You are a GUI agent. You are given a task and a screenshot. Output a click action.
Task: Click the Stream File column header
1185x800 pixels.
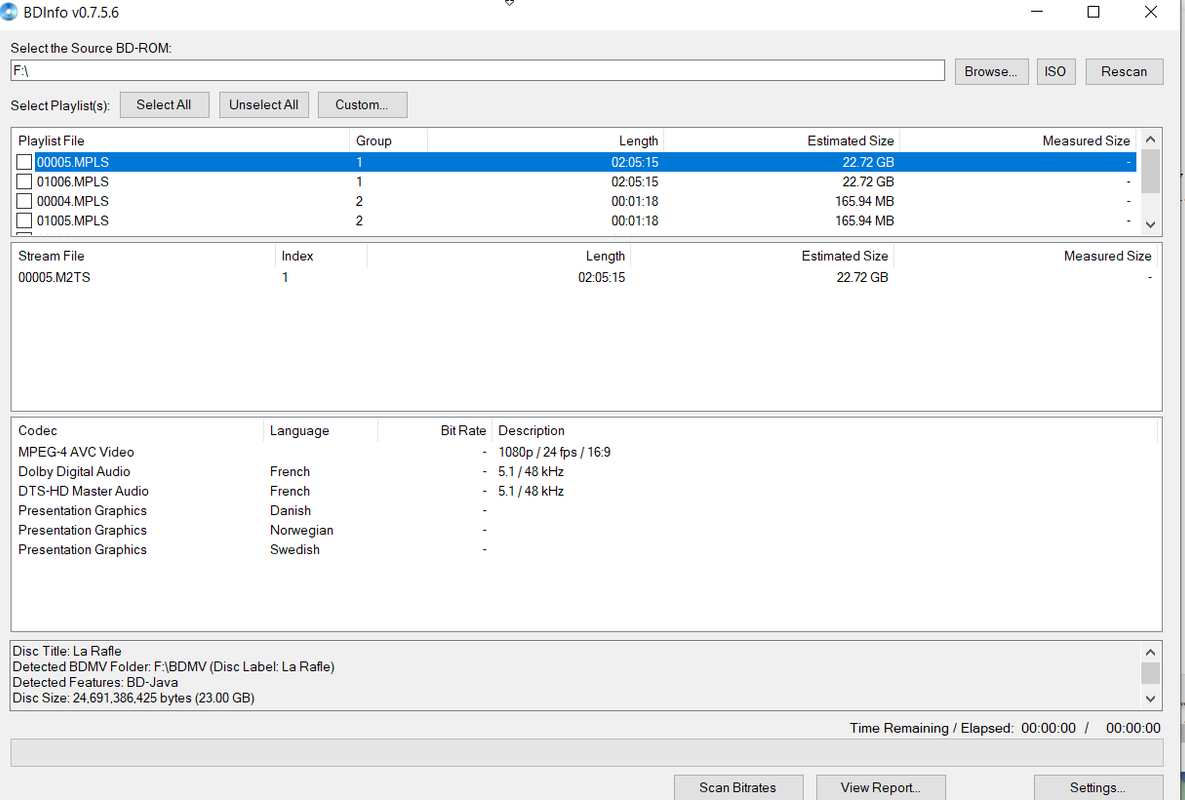pyautogui.click(x=144, y=256)
